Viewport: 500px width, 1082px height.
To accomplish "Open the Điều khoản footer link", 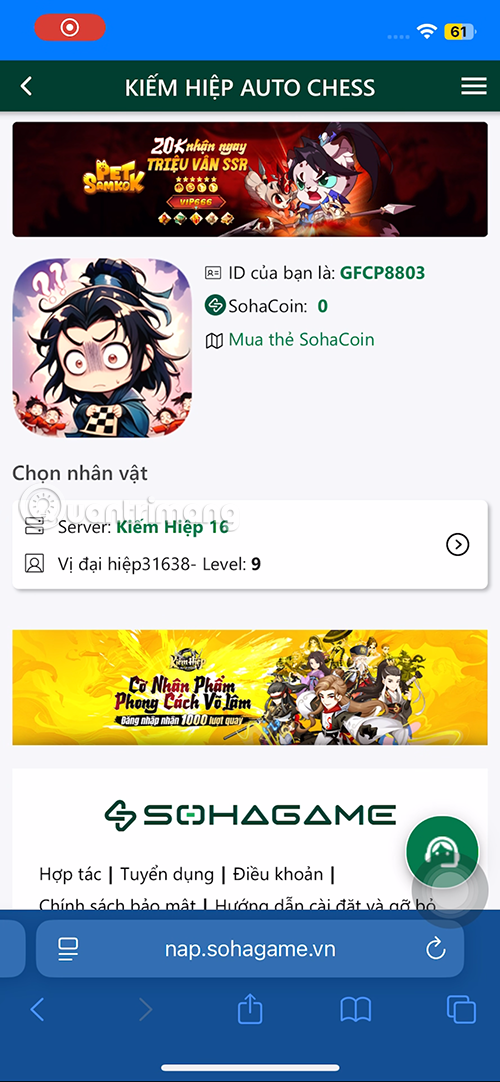I will point(278,874).
